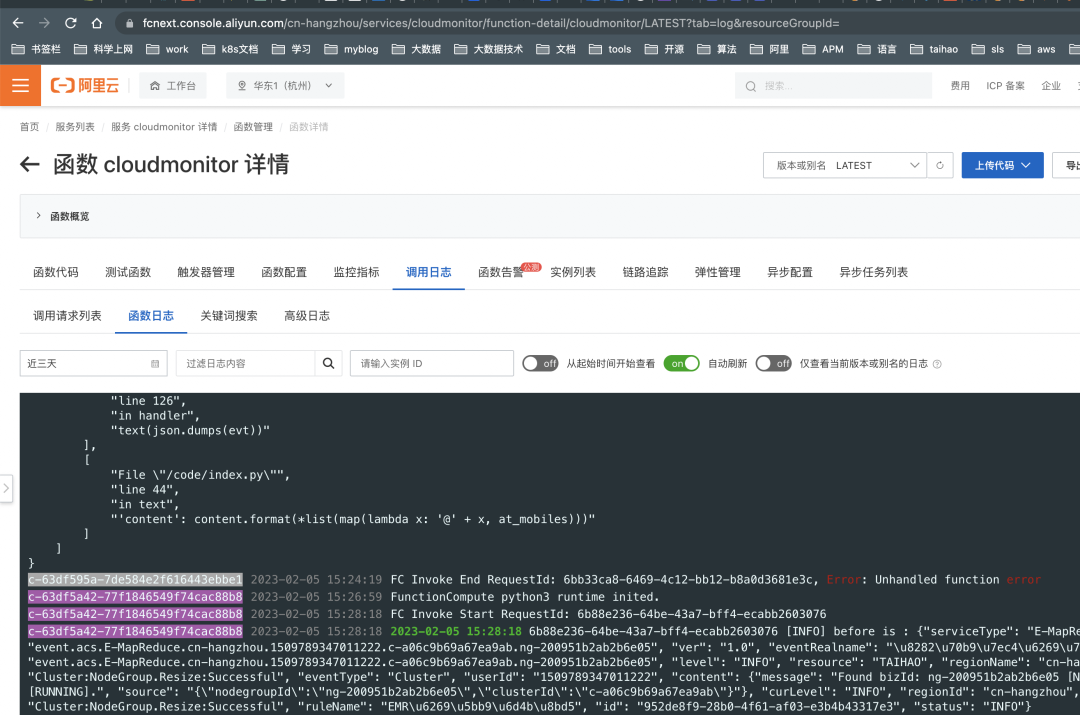
Task: Open browser home page icon
Action: click(96, 23)
